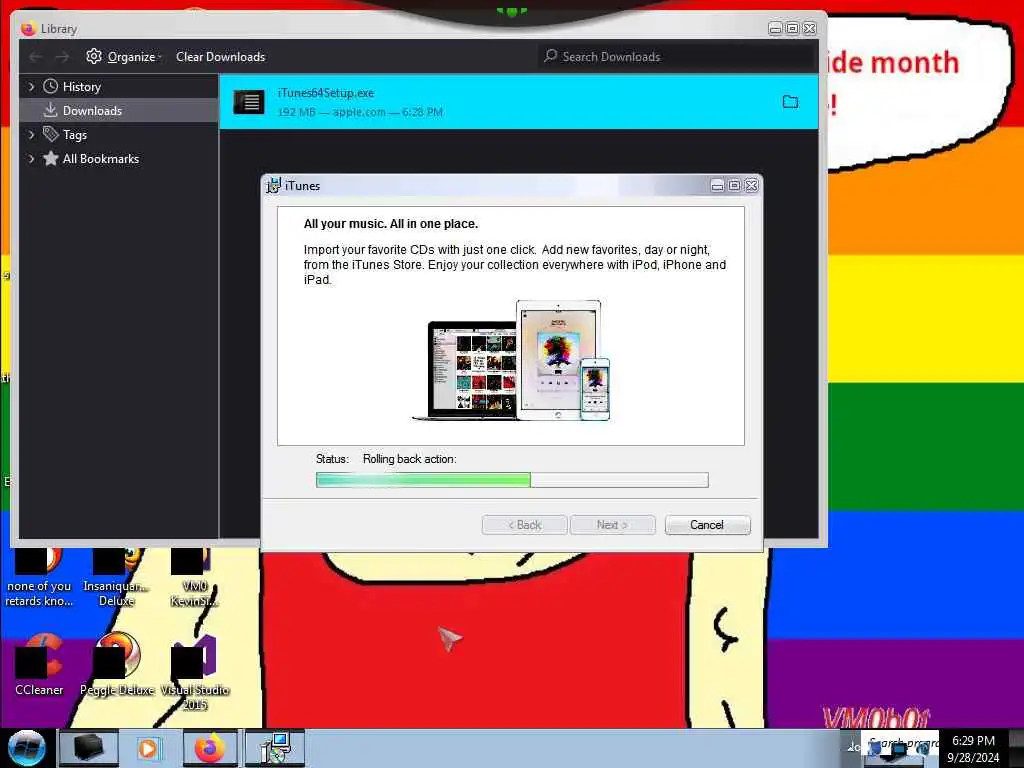
Task: Click the disabled Back button in iTunes setup
Action: coord(524,525)
